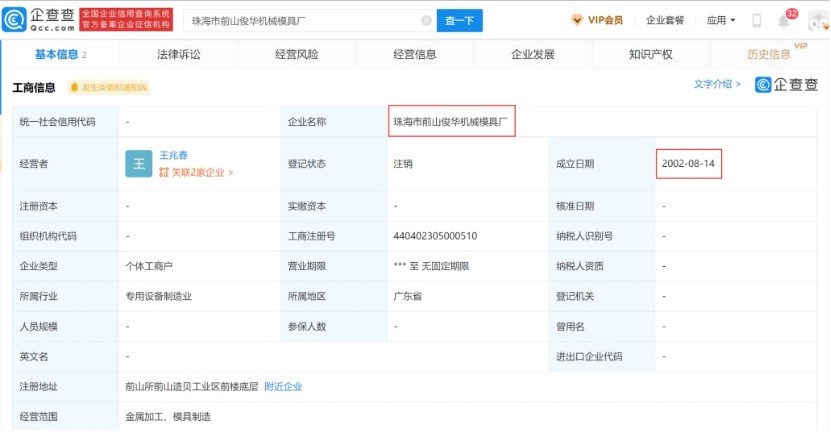This screenshot has width=831, height=433.
Task: Select enterprise type 个体工商户 value
Action: click(149, 266)
